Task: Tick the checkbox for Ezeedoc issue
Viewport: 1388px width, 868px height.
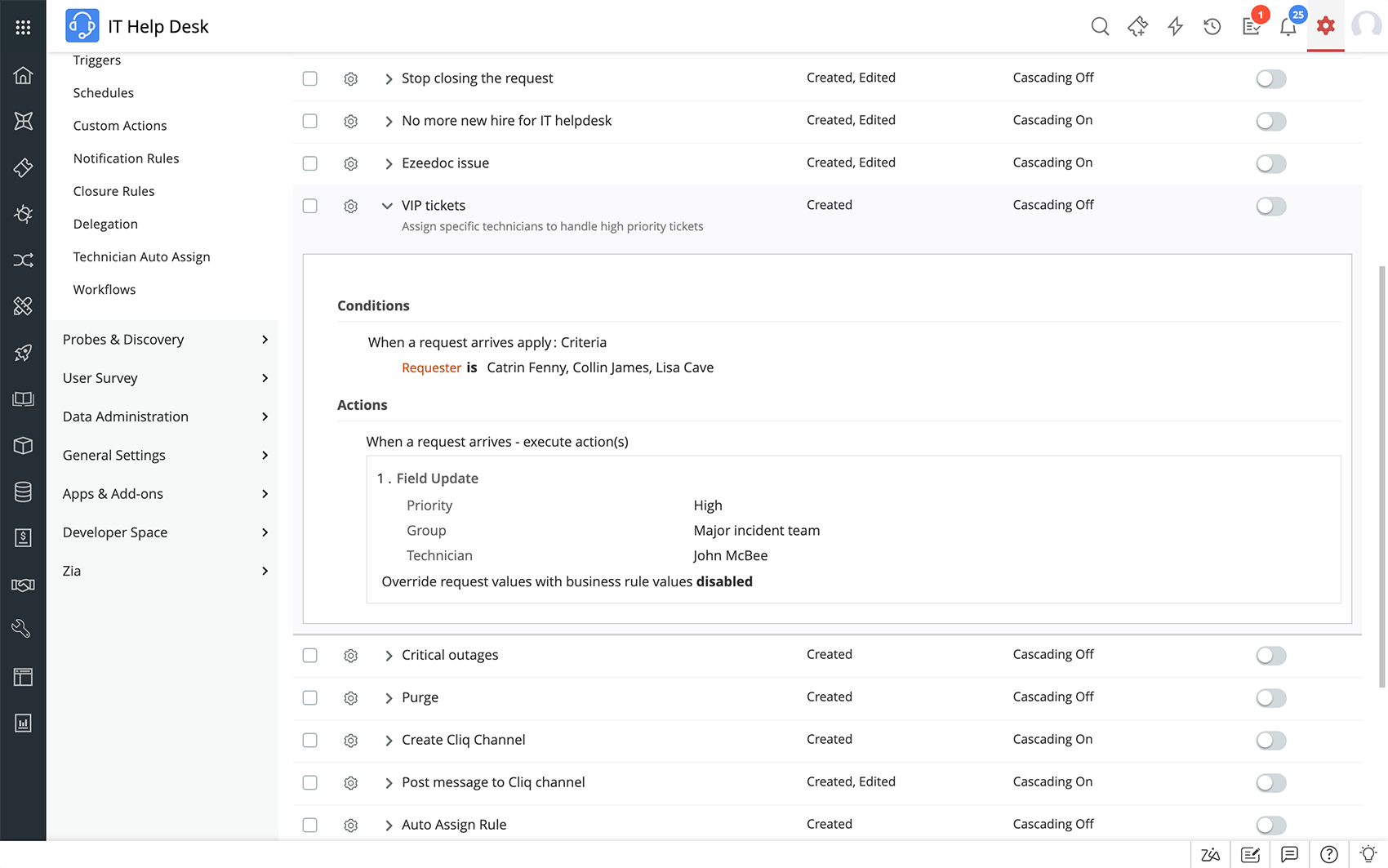Action: (x=310, y=163)
